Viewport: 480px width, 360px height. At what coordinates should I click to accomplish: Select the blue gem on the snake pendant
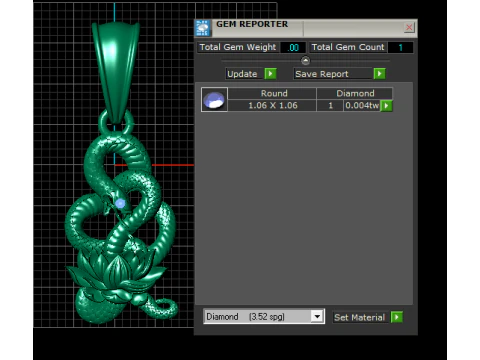click(120, 203)
